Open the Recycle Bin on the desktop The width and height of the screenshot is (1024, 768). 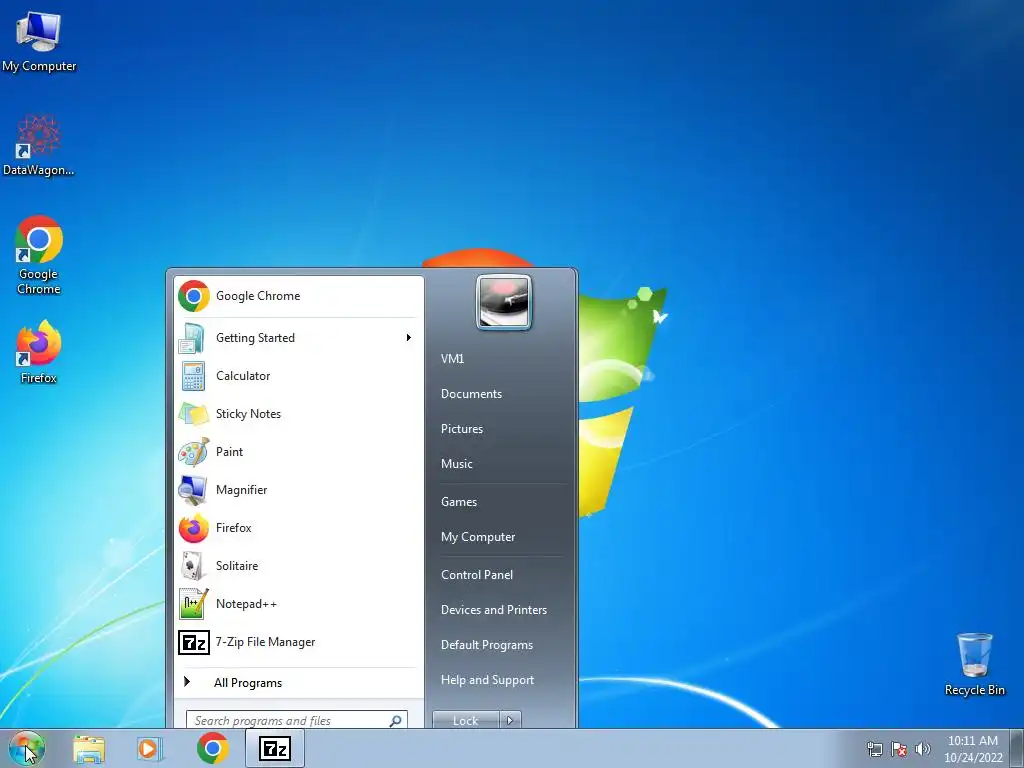point(974,664)
